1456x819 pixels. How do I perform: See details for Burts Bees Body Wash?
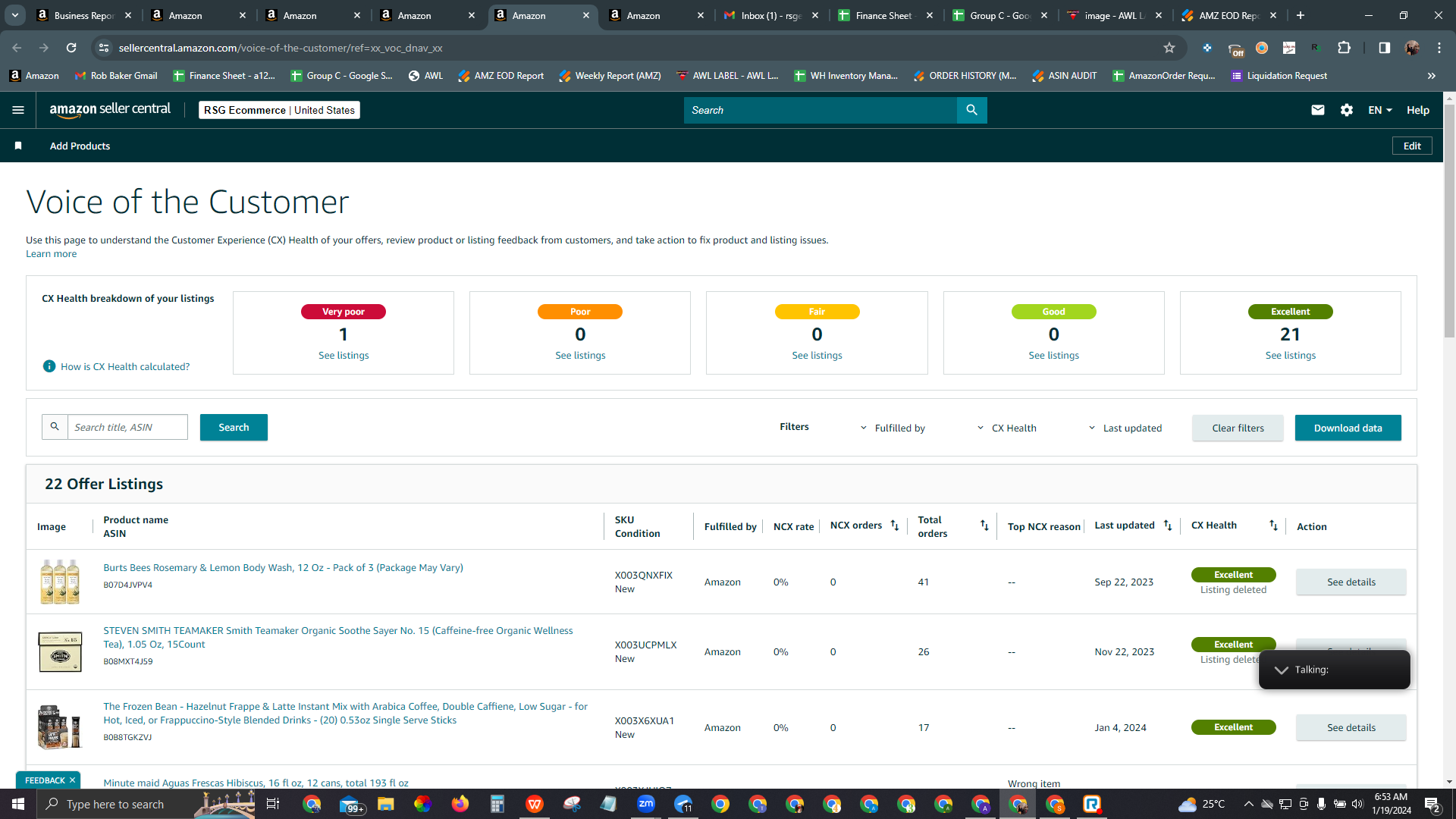coord(1351,582)
